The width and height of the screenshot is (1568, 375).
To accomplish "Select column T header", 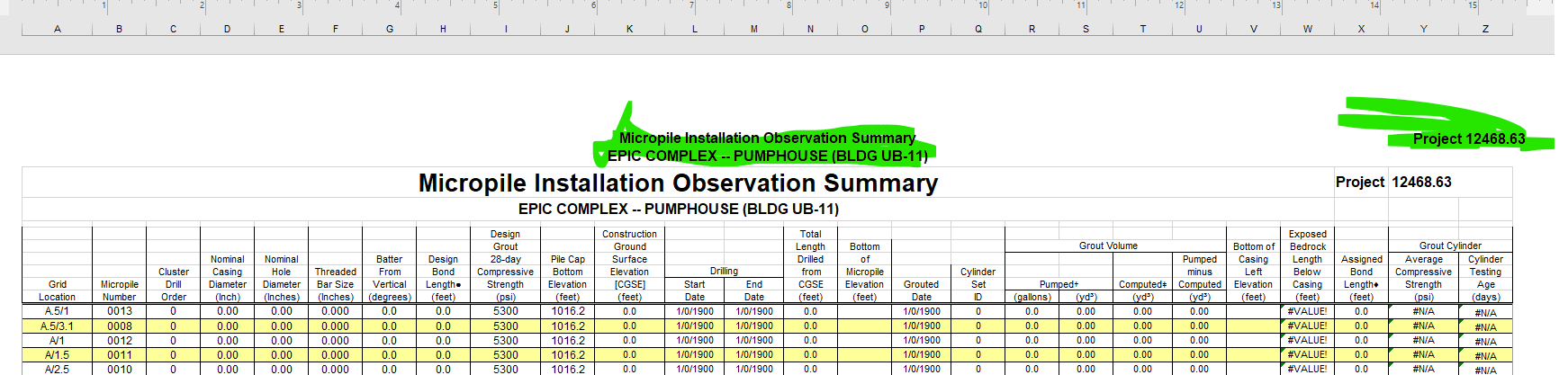I will [x=1142, y=29].
